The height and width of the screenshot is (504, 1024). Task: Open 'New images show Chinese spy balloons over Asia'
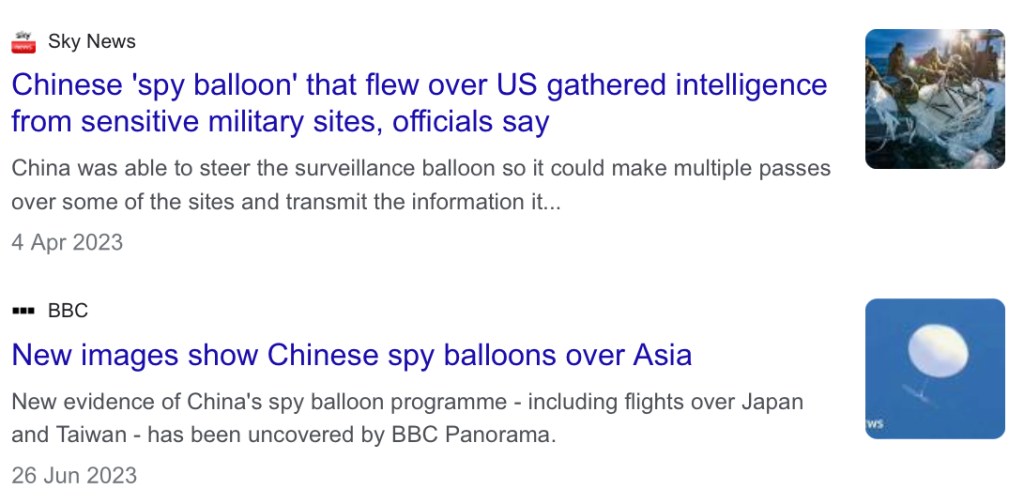click(351, 355)
